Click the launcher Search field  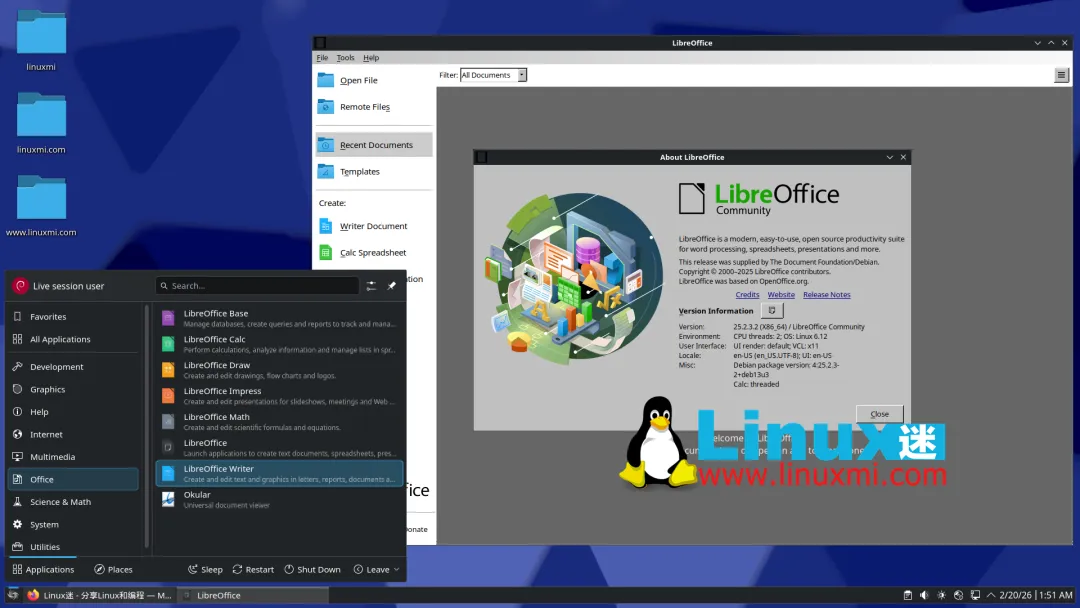(x=258, y=286)
